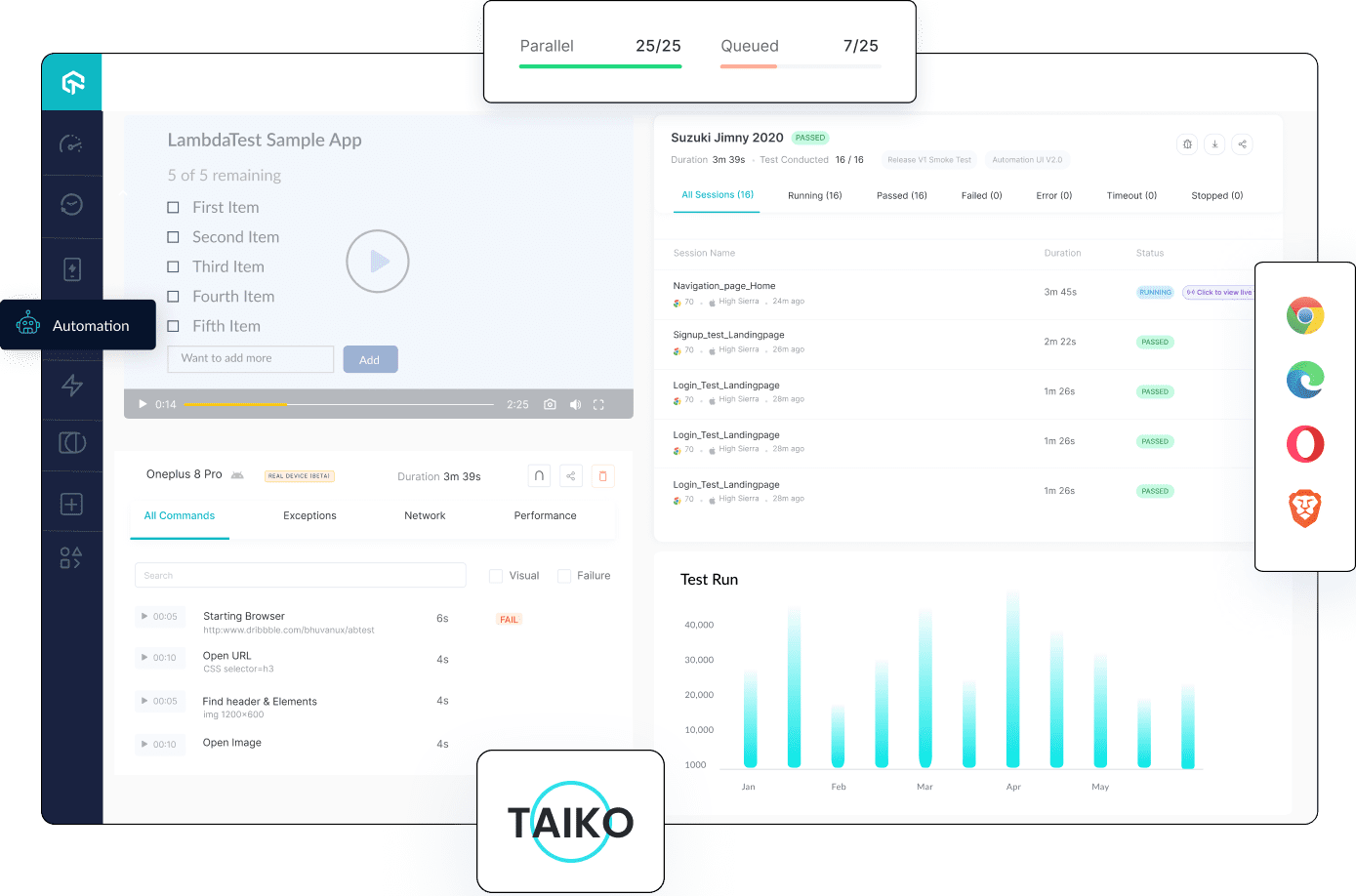Check the Third Item checkbox
The width and height of the screenshot is (1356, 896).
point(173,266)
